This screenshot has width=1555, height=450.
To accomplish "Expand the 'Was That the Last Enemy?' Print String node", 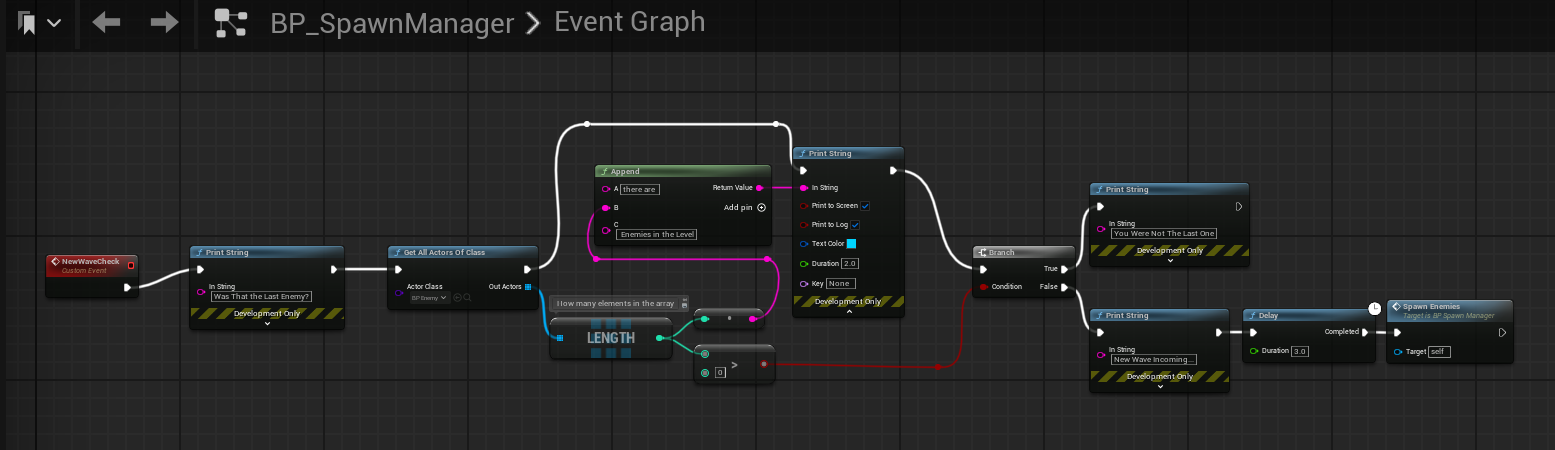I will [267, 323].
